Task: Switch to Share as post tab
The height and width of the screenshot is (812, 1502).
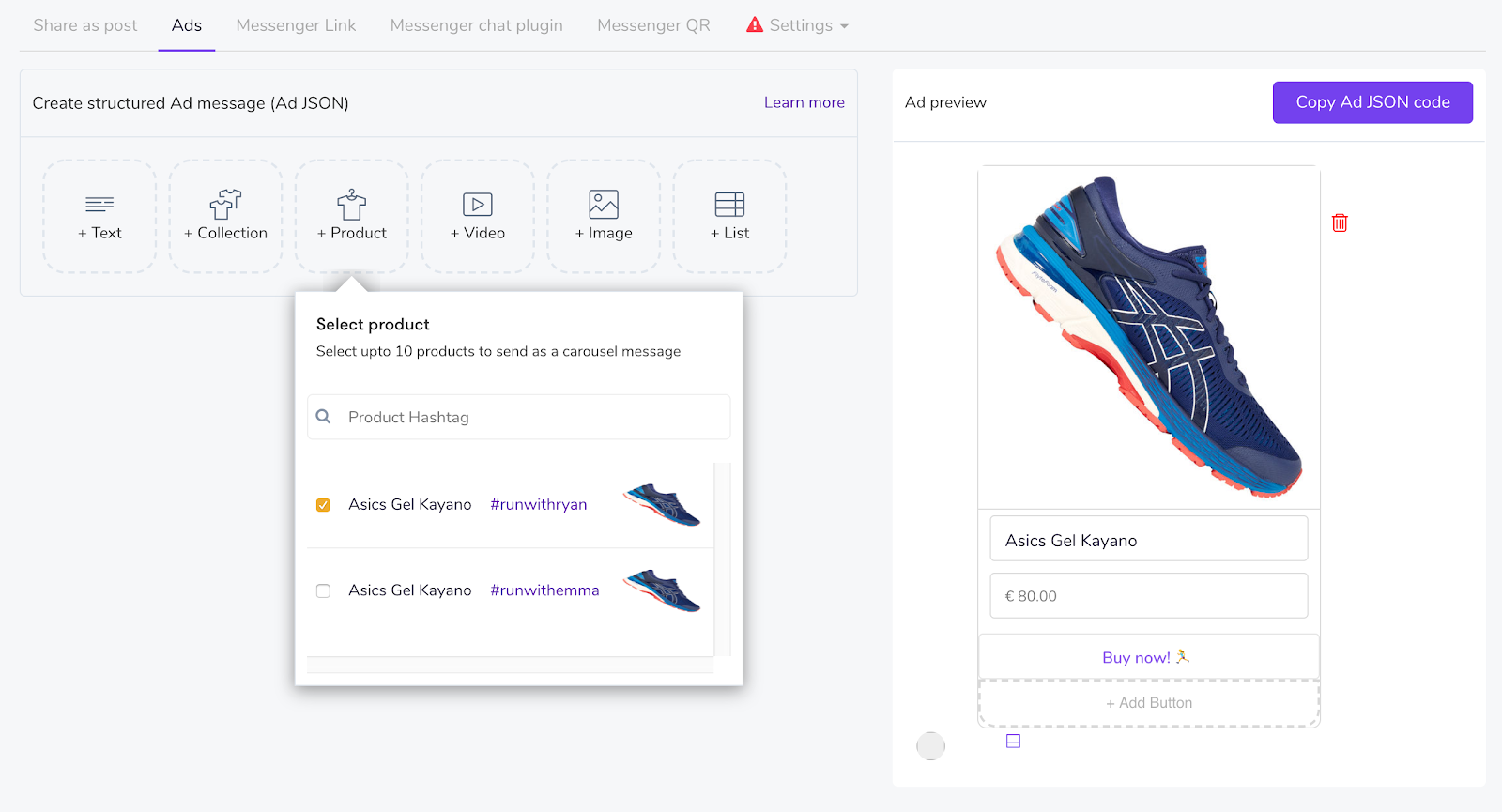Action: tap(85, 25)
